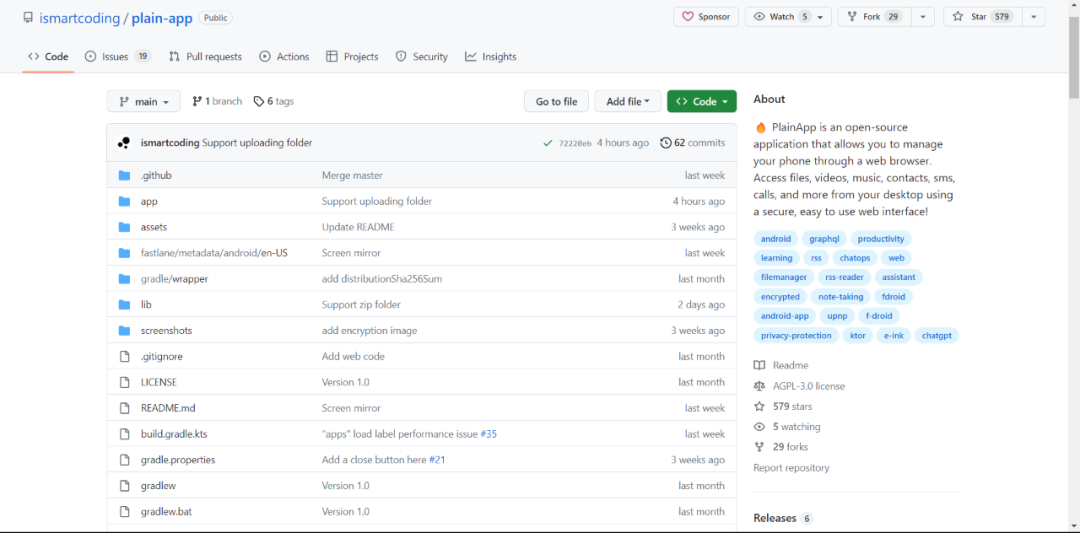The height and width of the screenshot is (533, 1080).
Task: Click the Sponsor button
Action: [706, 17]
